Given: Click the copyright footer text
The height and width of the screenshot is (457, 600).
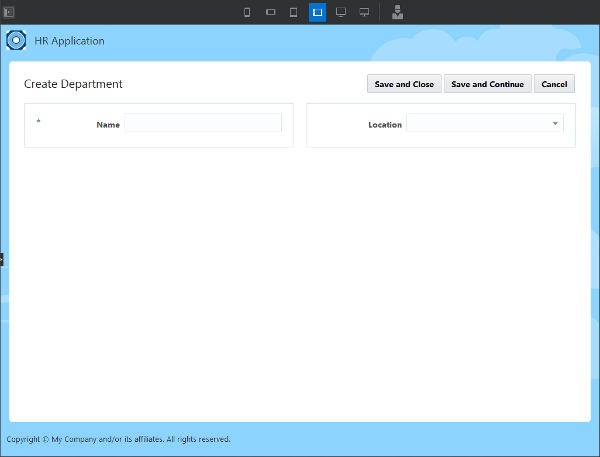Looking at the screenshot, I should point(118,439).
